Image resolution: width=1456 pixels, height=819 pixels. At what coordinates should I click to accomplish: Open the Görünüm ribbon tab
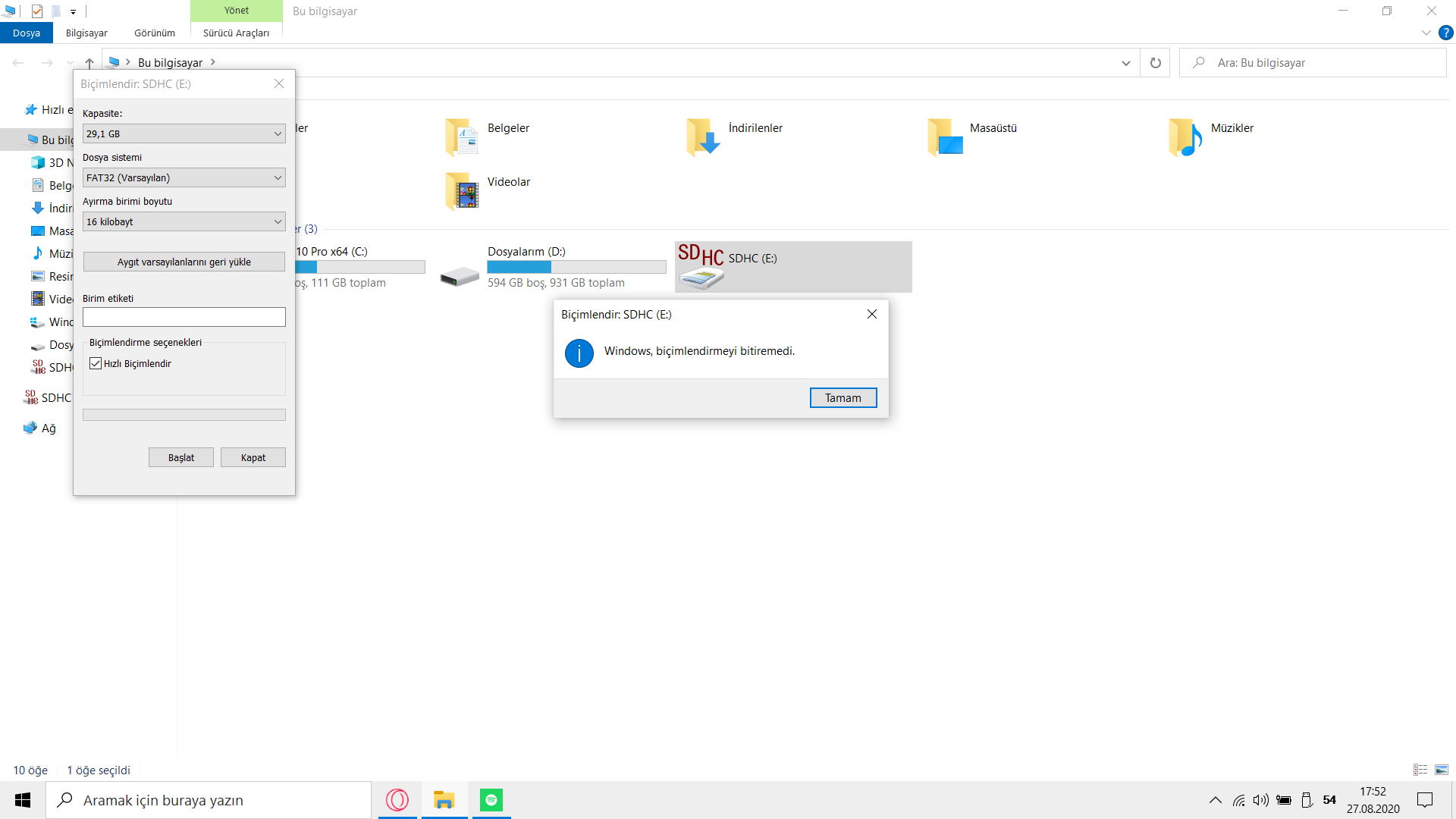tap(155, 33)
